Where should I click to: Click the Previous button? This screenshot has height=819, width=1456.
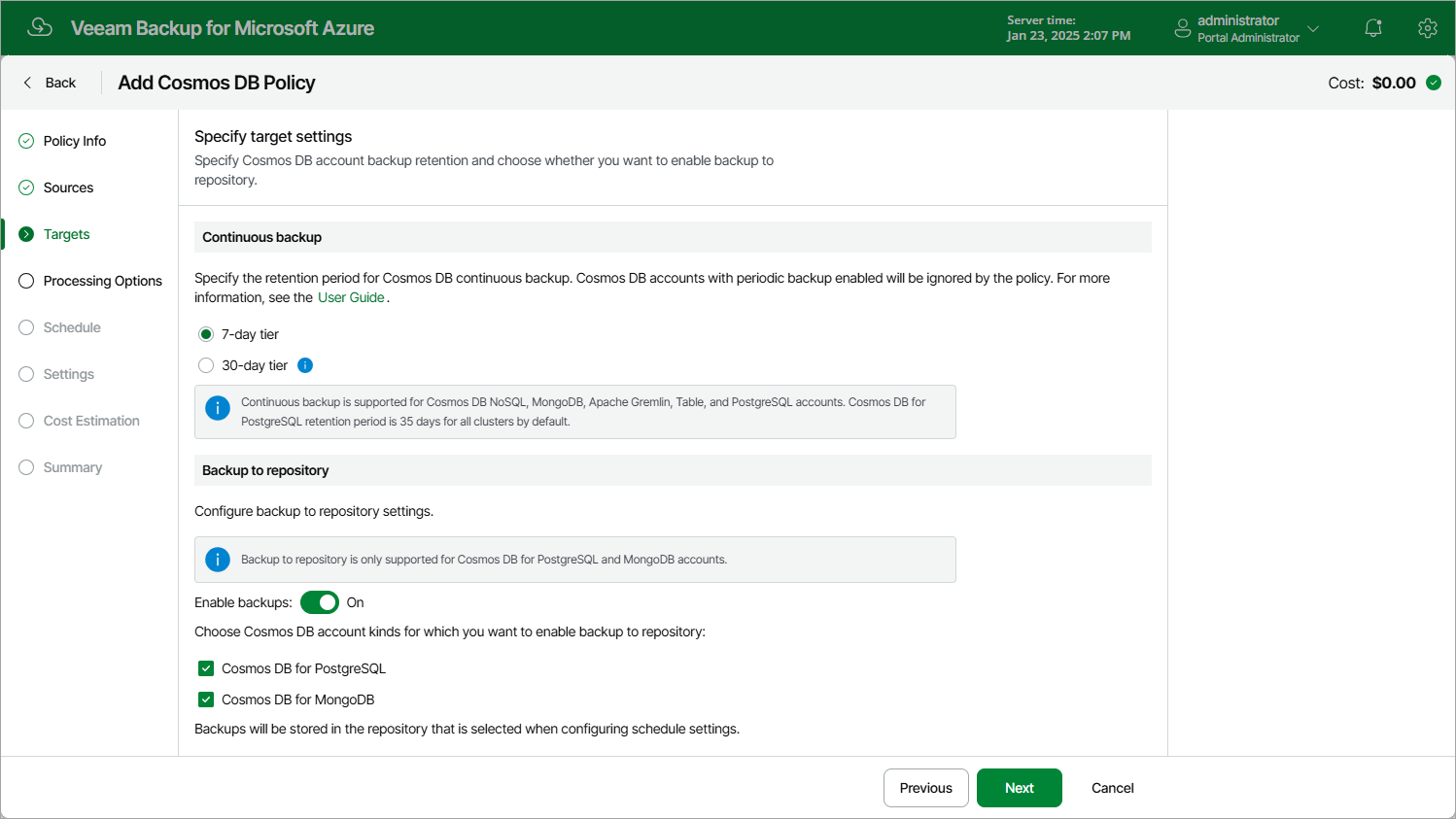(x=926, y=788)
